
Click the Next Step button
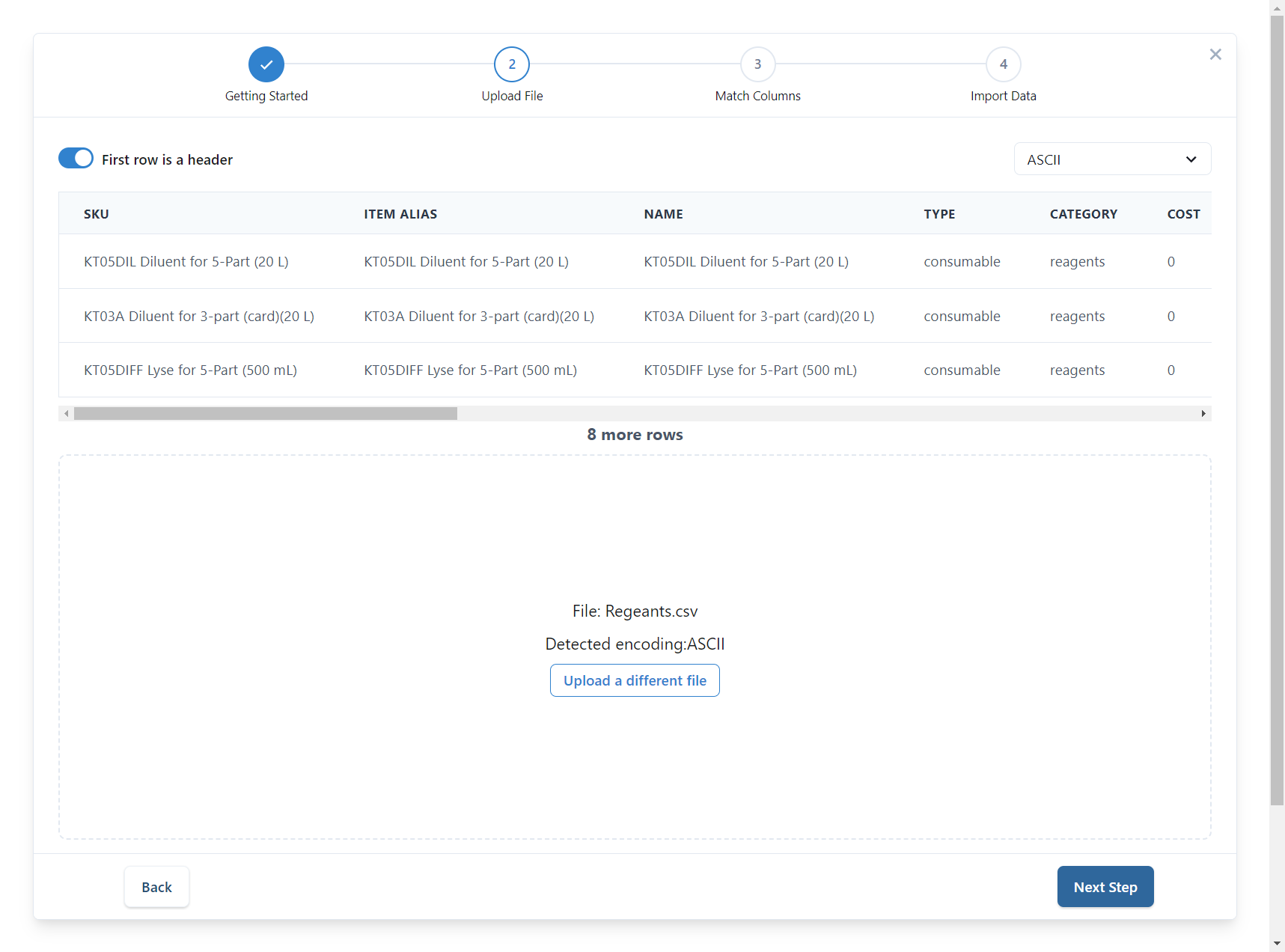[1105, 887]
